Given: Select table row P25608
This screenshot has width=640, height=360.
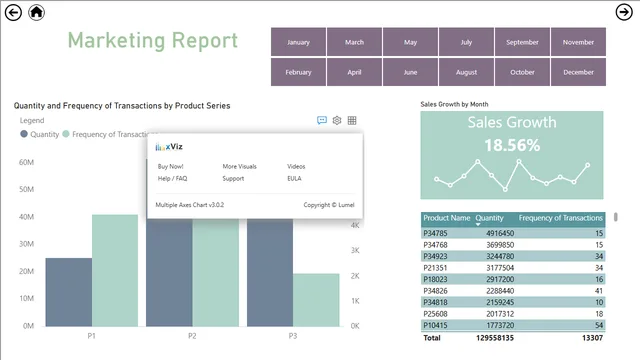Looking at the screenshot, I should pos(513,313).
